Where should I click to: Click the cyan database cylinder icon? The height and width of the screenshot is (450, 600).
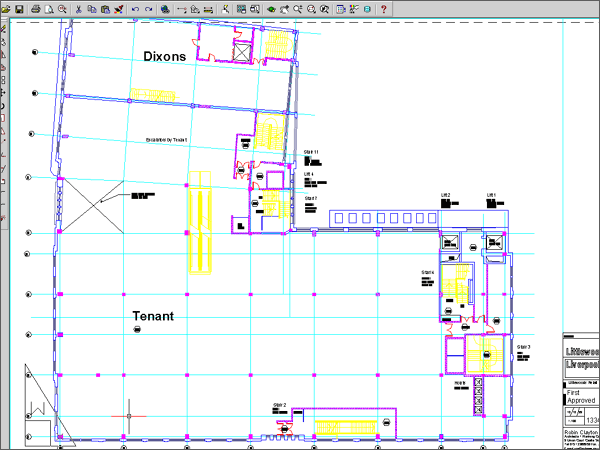pyautogui.click(x=367, y=9)
